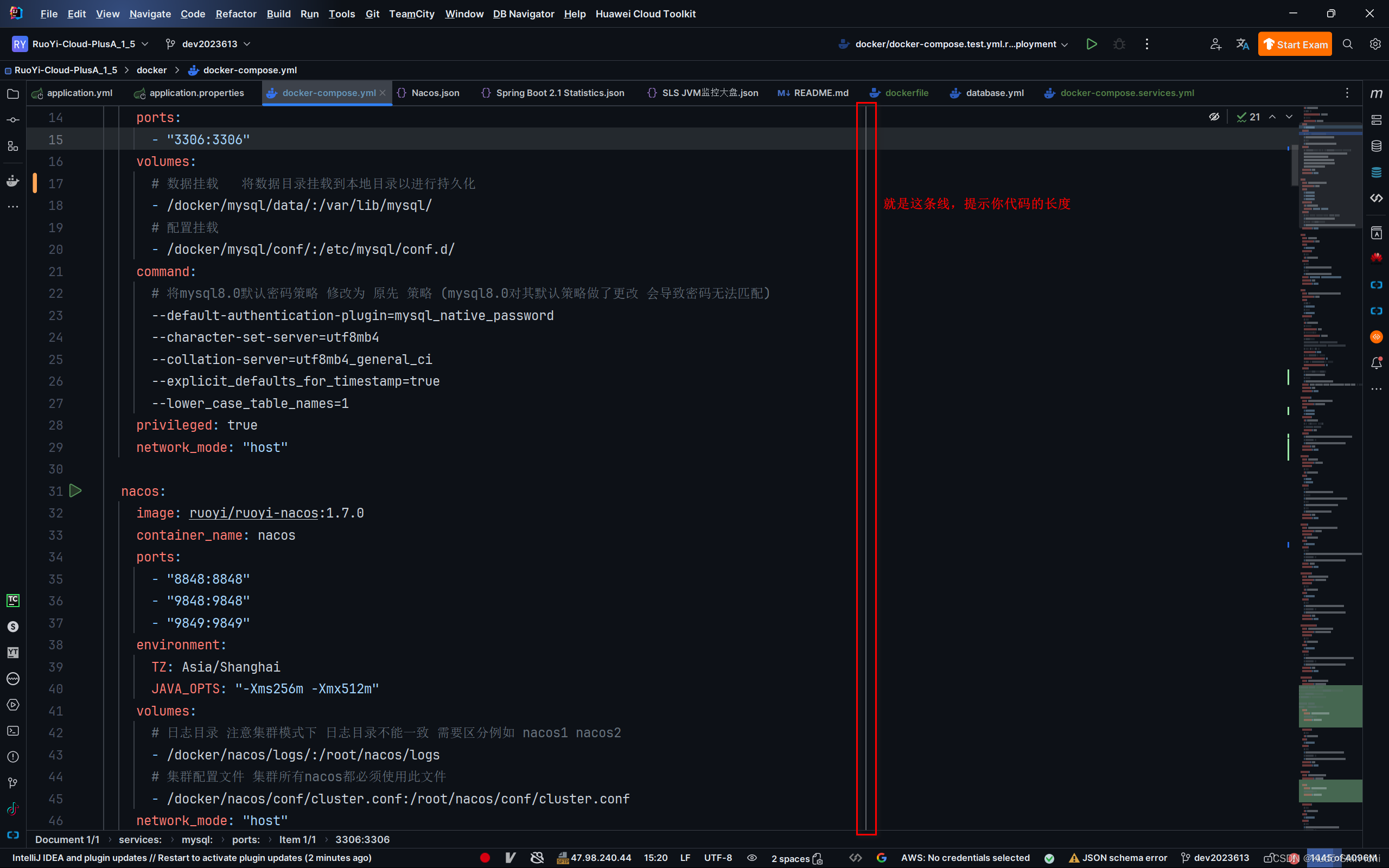The height and width of the screenshot is (868, 1389).
Task: Click the mysql: breadcrumb at editor bottom
Action: pyautogui.click(x=197, y=839)
